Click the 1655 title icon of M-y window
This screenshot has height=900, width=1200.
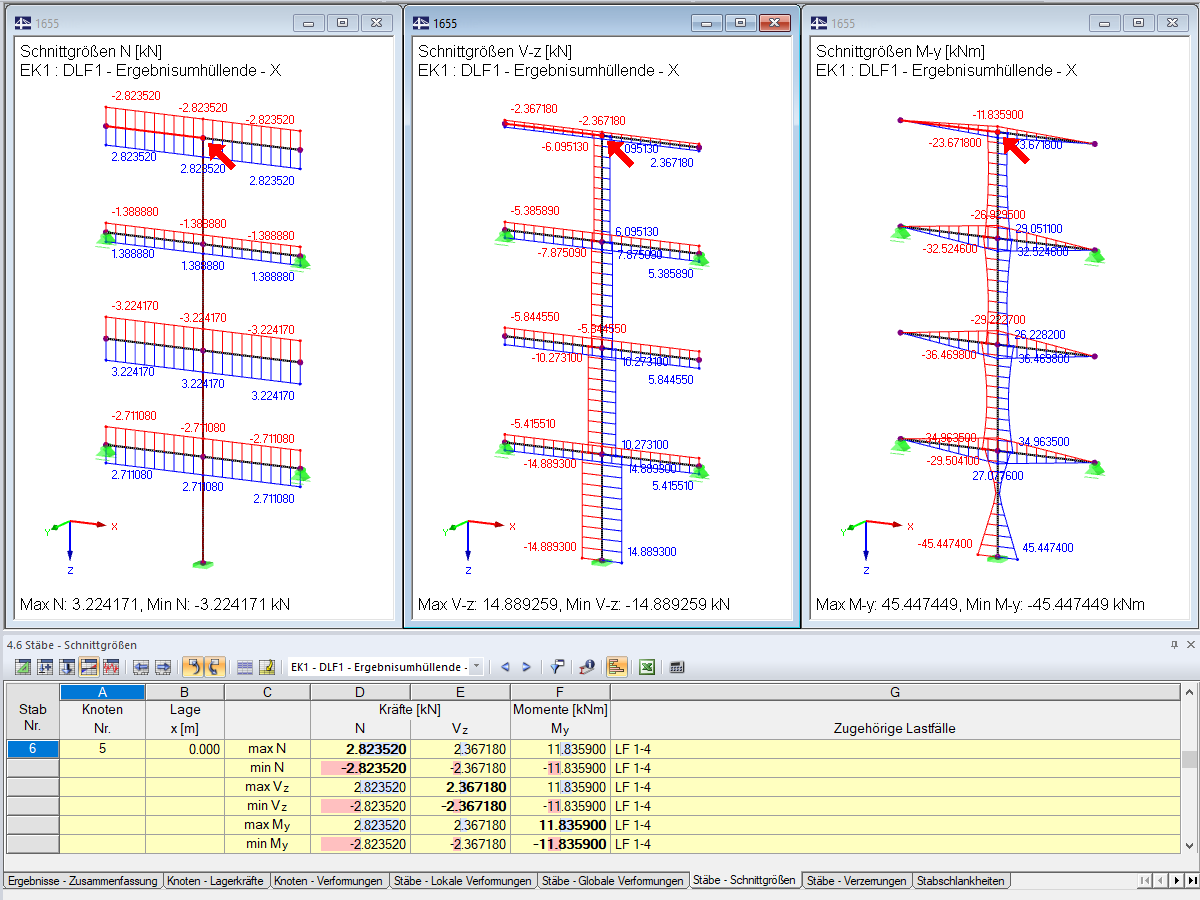click(818, 23)
